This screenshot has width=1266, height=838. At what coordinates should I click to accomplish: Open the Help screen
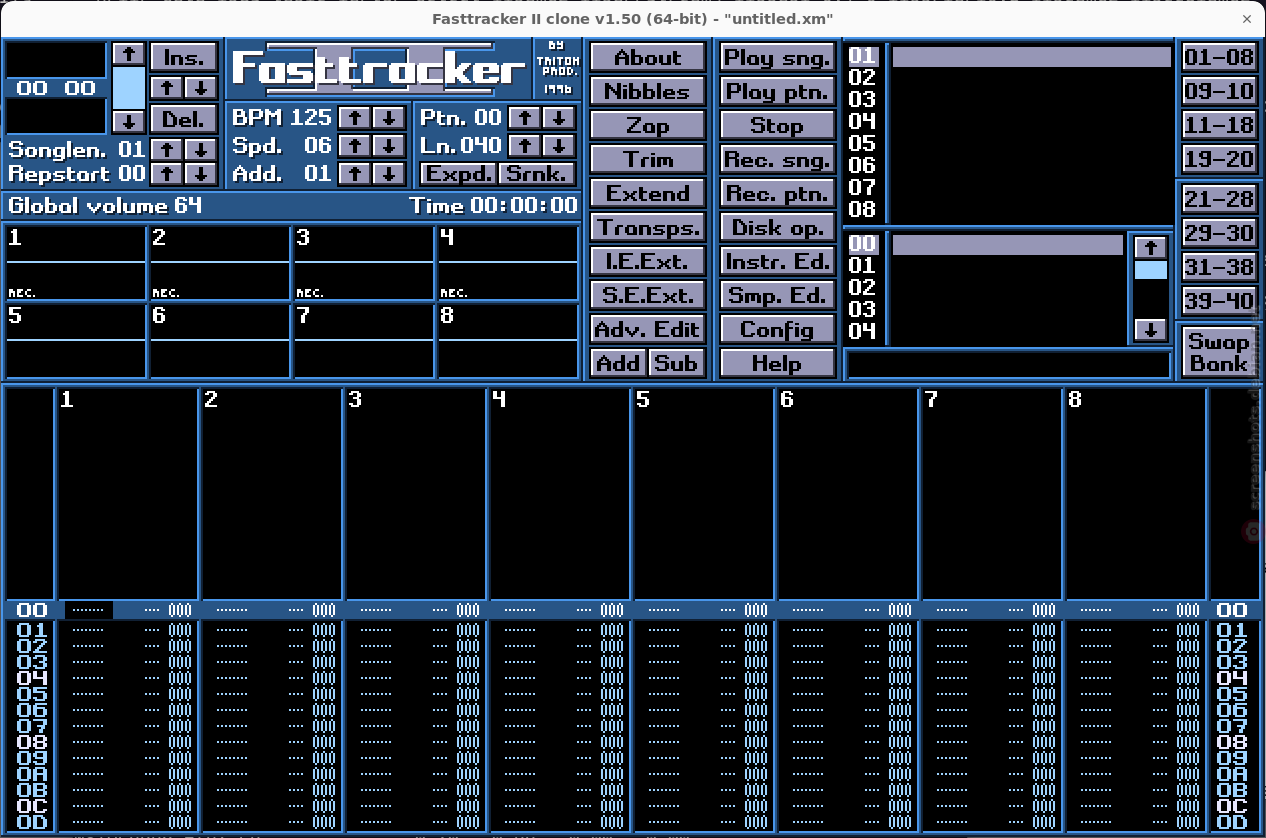pos(777,363)
